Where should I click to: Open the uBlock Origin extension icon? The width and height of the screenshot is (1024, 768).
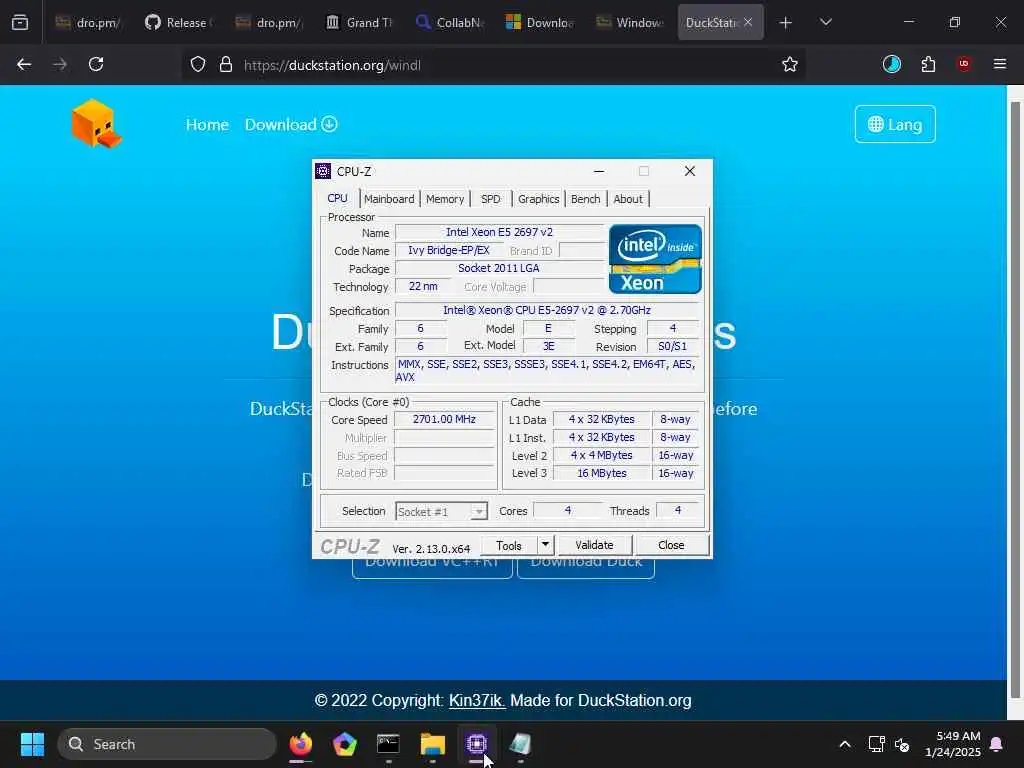click(x=964, y=64)
